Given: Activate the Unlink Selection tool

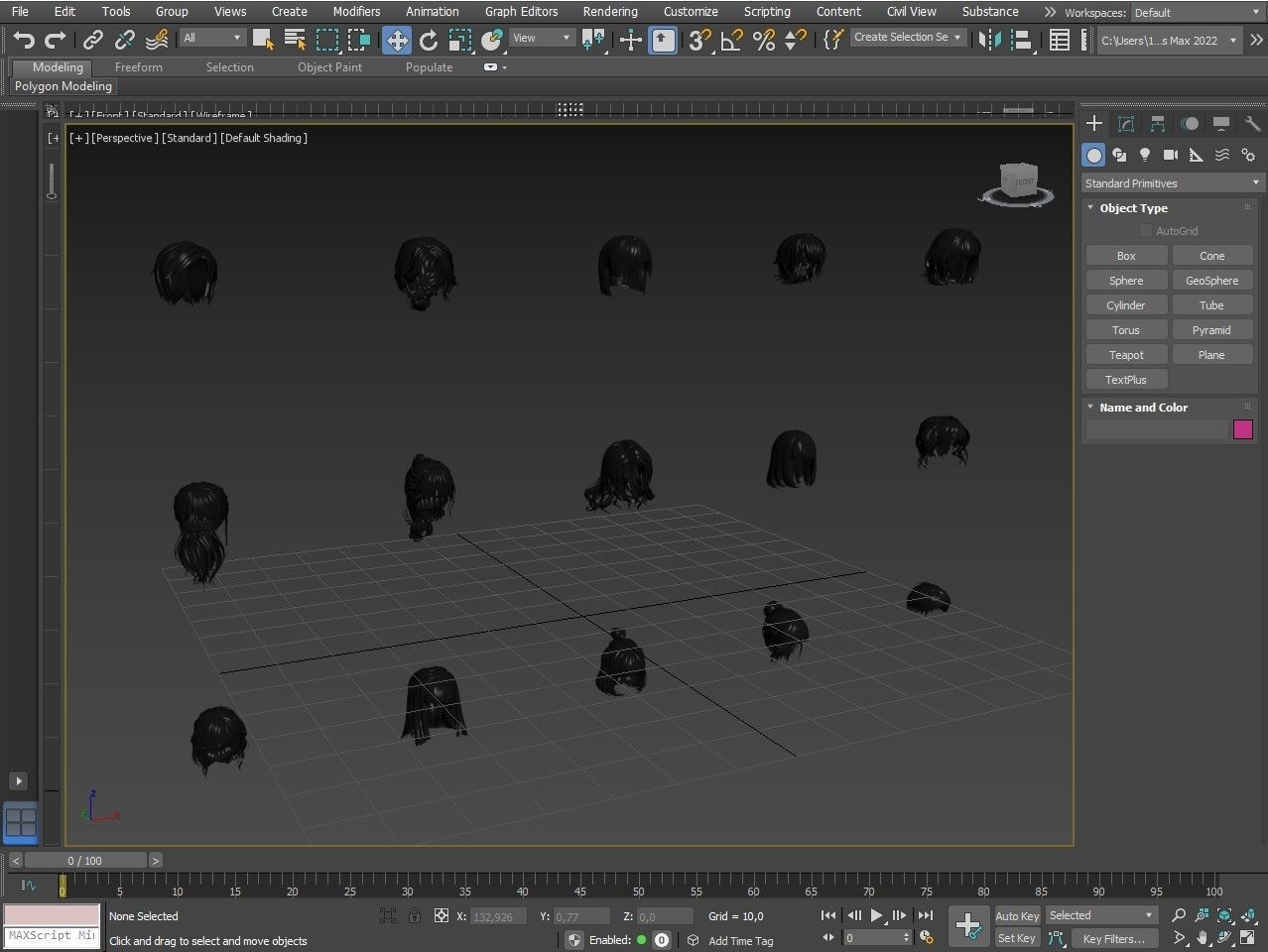Looking at the screenshot, I should 125,40.
